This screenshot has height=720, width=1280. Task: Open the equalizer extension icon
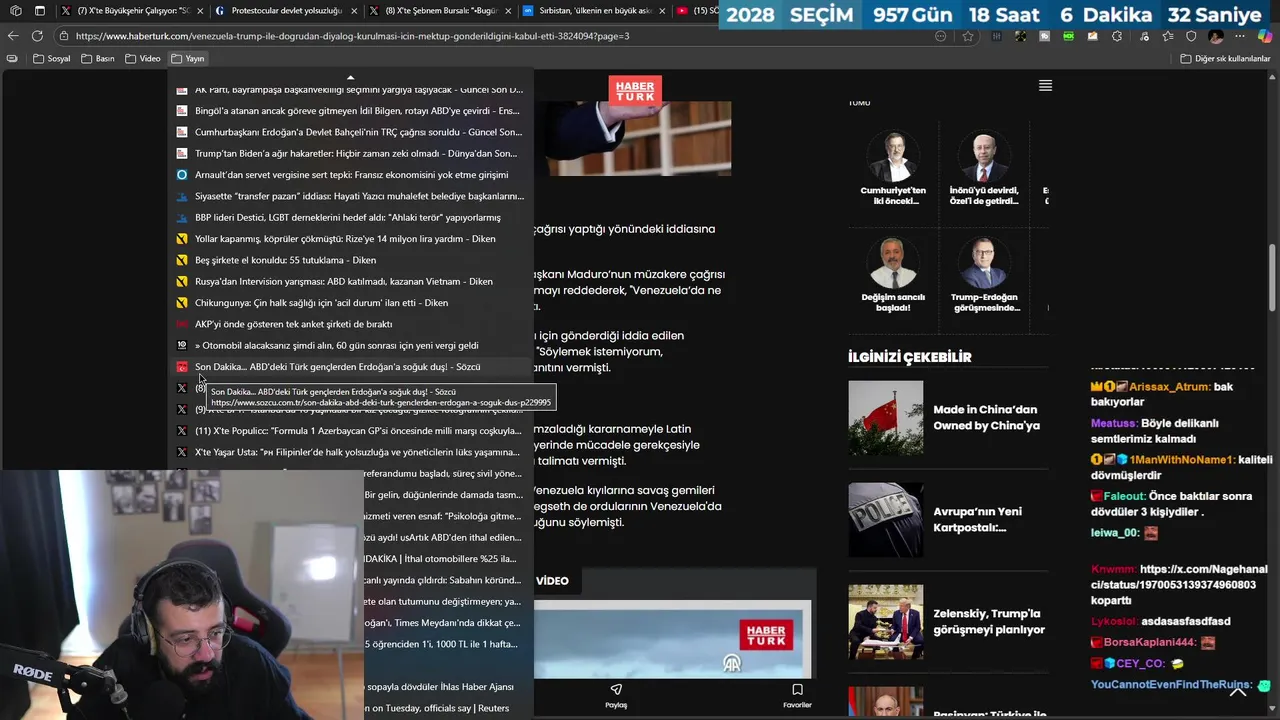tap(996, 36)
